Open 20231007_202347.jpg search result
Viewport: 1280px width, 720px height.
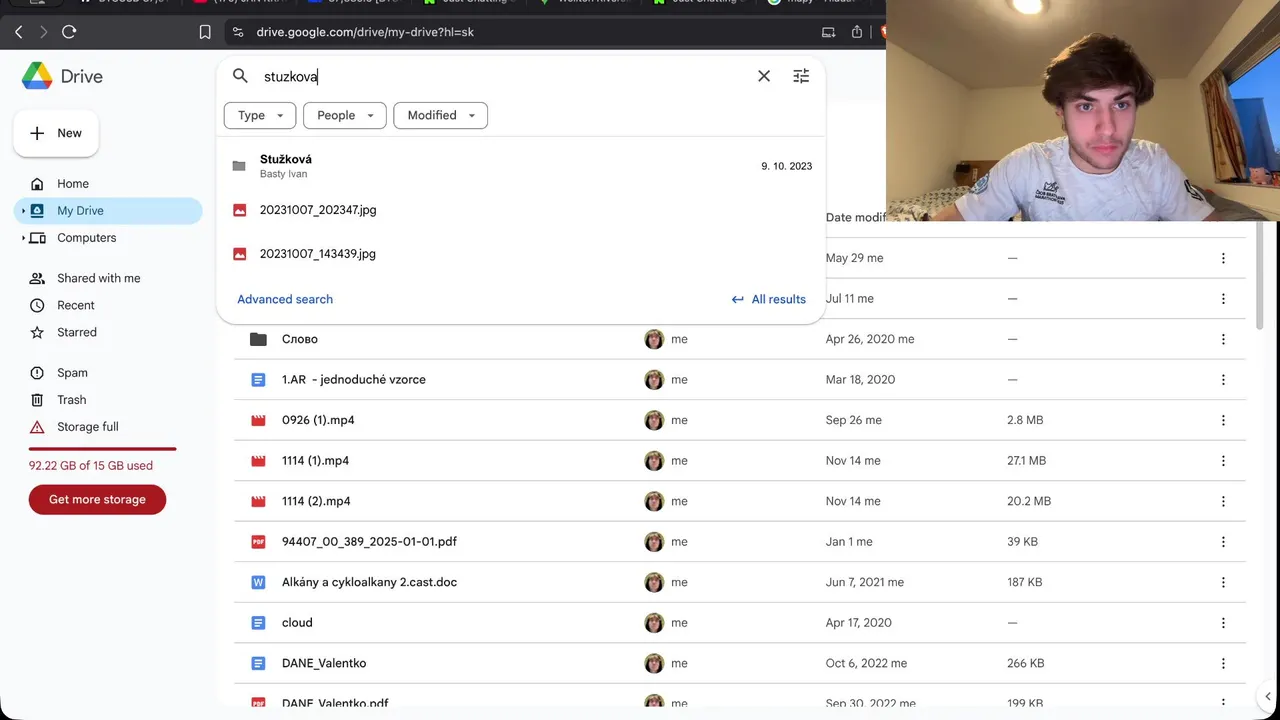521,210
